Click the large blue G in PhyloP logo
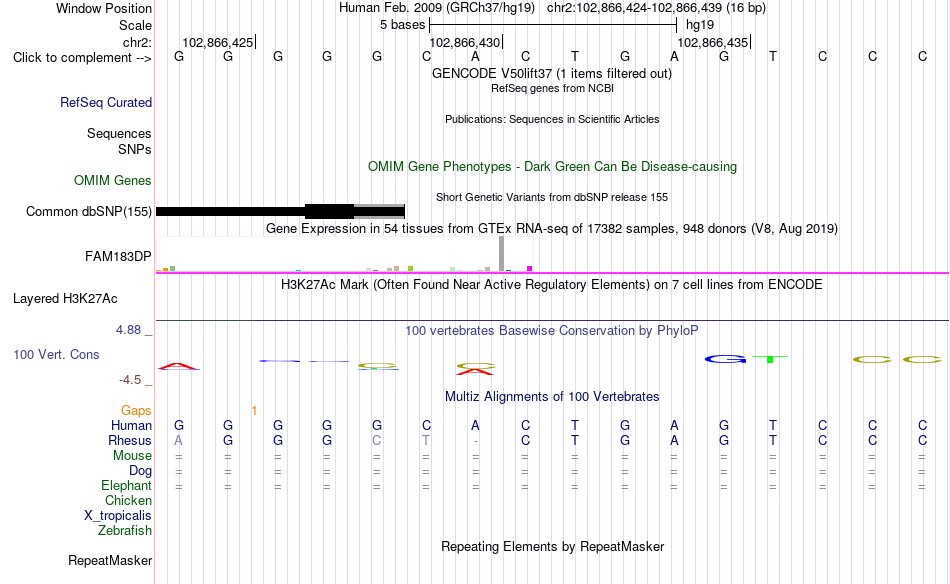The image size is (950, 584). pyautogui.click(x=725, y=359)
